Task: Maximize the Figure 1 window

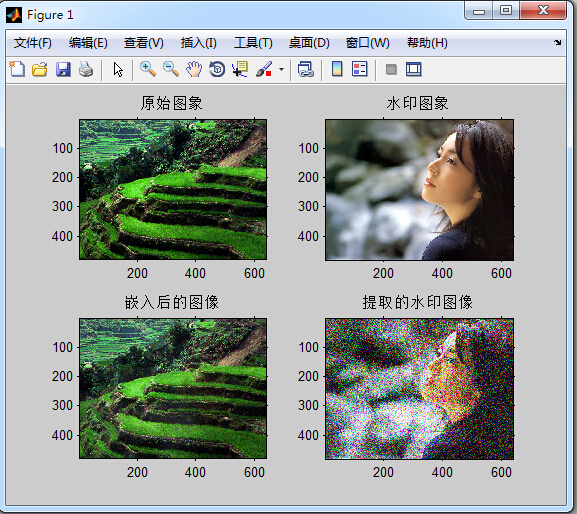Action: 506,10
